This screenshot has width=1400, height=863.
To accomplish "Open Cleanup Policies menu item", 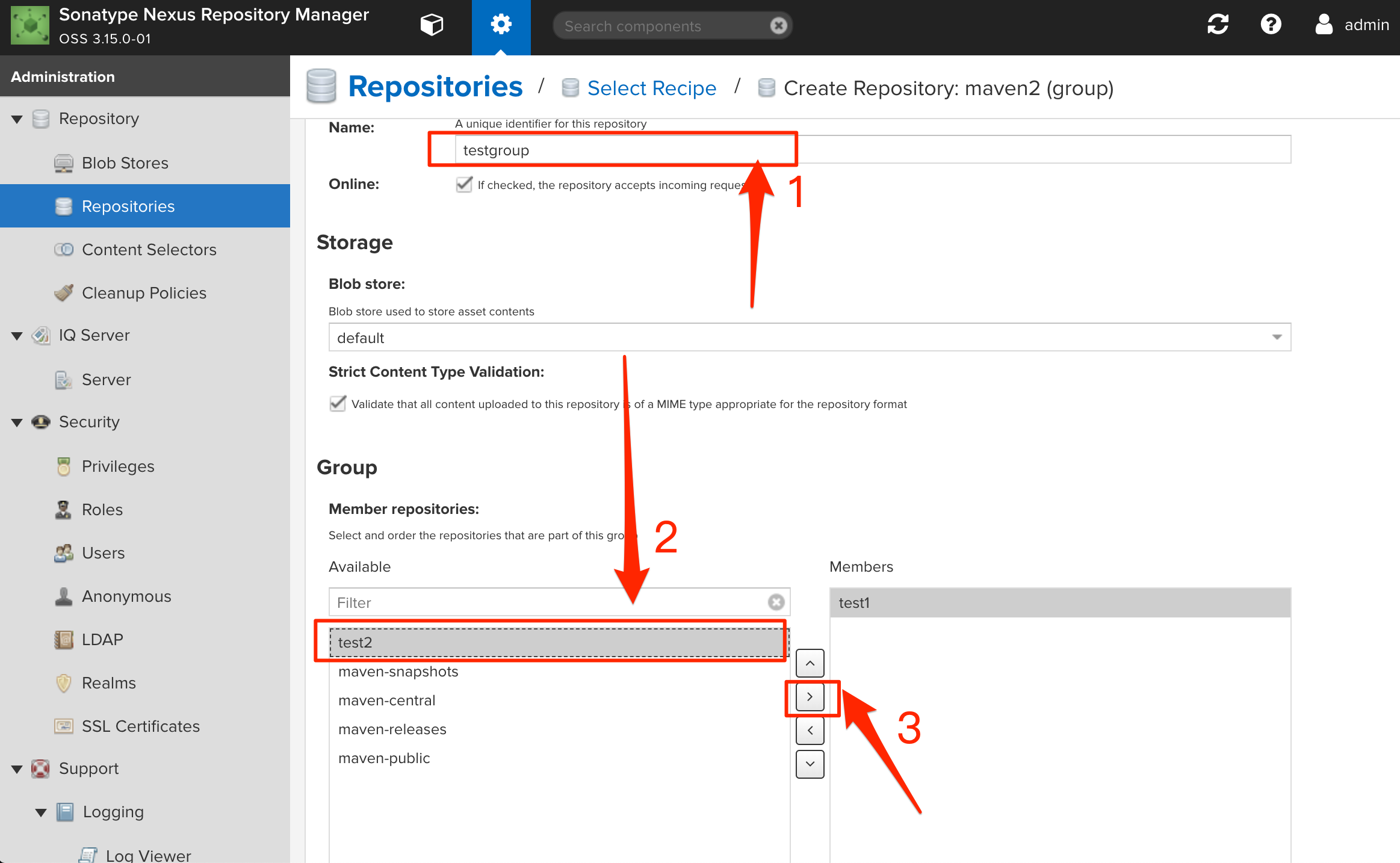I will coord(144,292).
